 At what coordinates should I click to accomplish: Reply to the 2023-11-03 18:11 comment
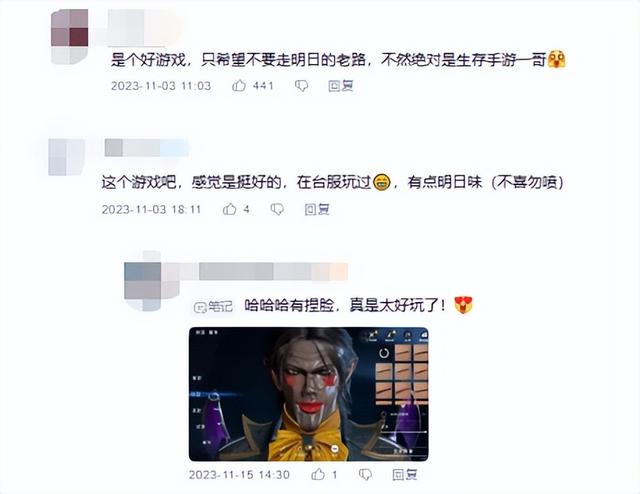click(317, 209)
